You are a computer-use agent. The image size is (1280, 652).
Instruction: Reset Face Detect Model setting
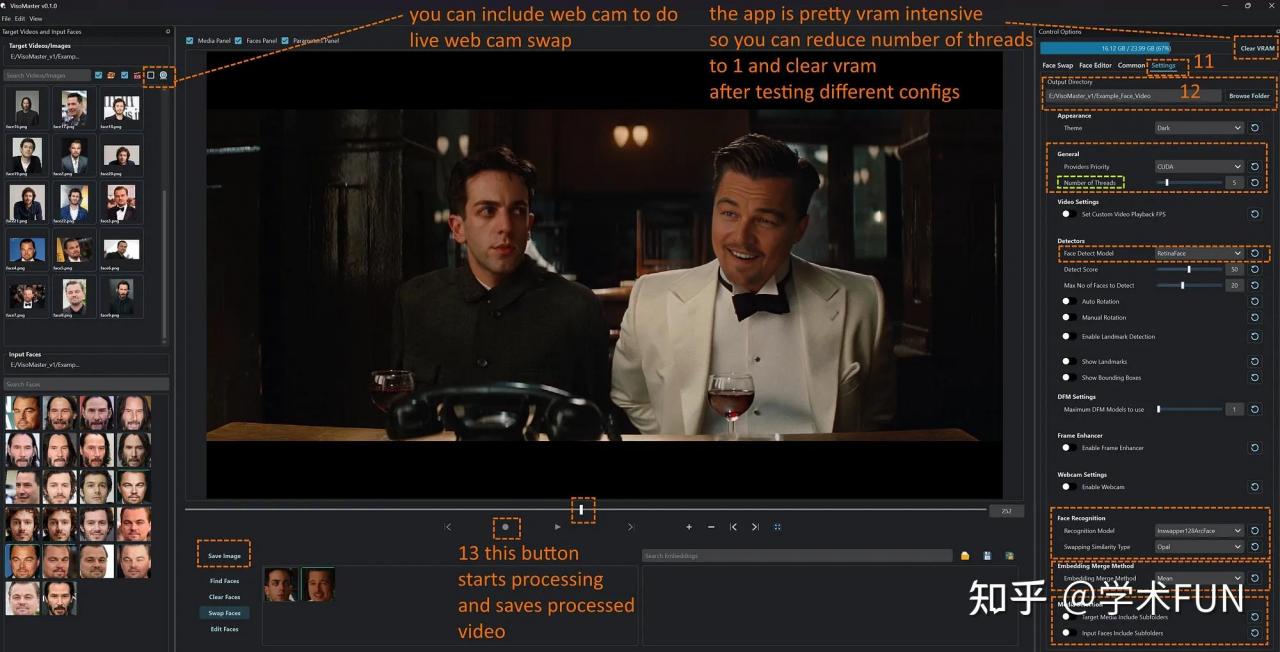click(1254, 253)
